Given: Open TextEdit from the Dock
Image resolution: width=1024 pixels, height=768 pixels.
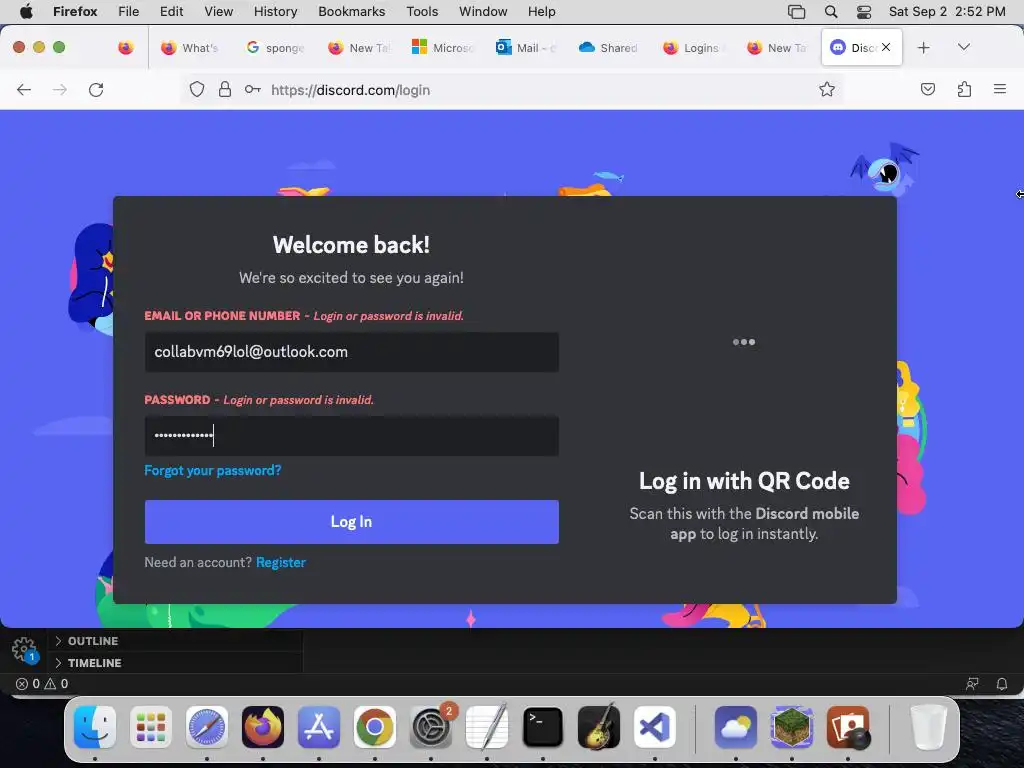Looking at the screenshot, I should pos(487,728).
